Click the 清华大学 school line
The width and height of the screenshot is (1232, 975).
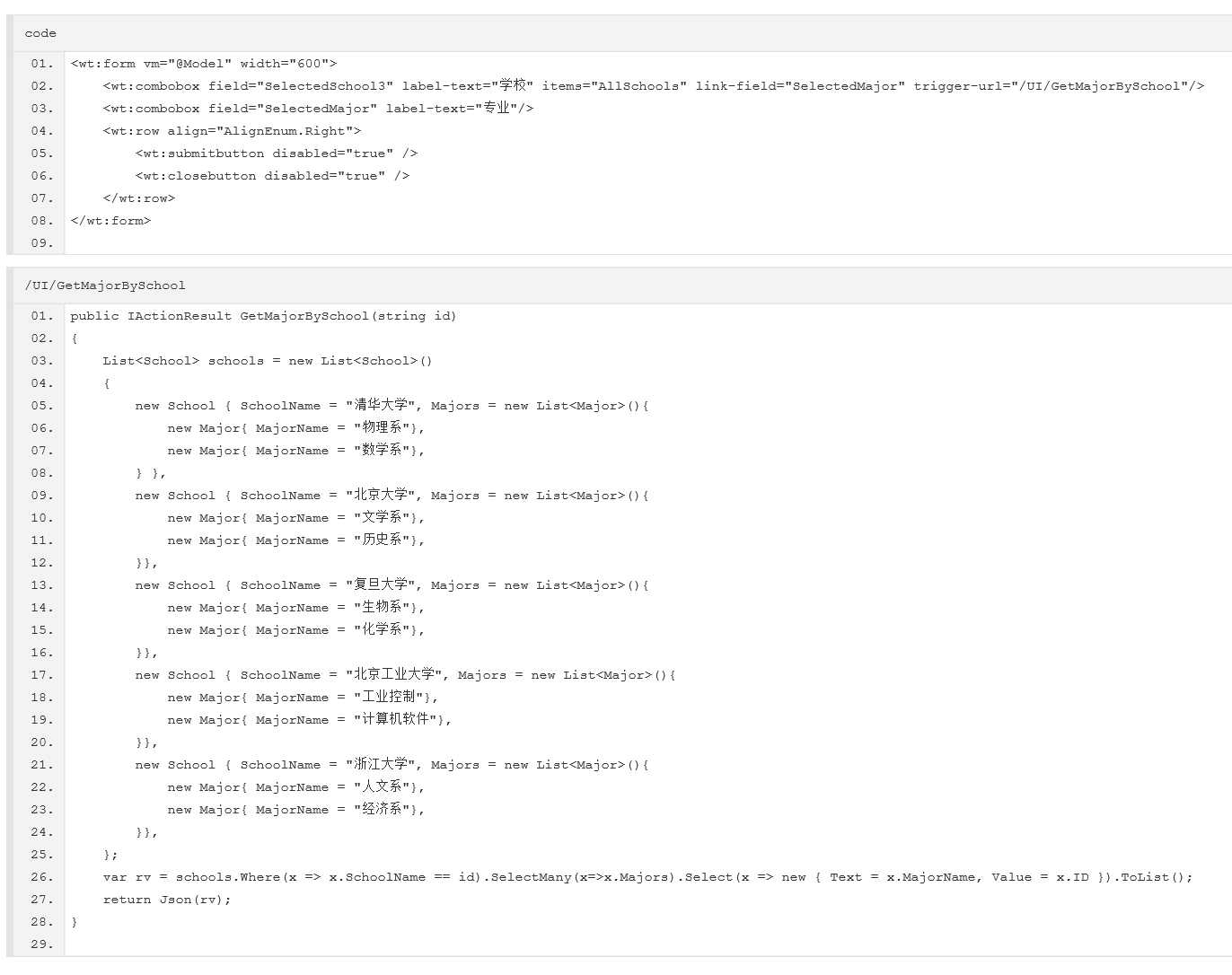click(x=392, y=406)
